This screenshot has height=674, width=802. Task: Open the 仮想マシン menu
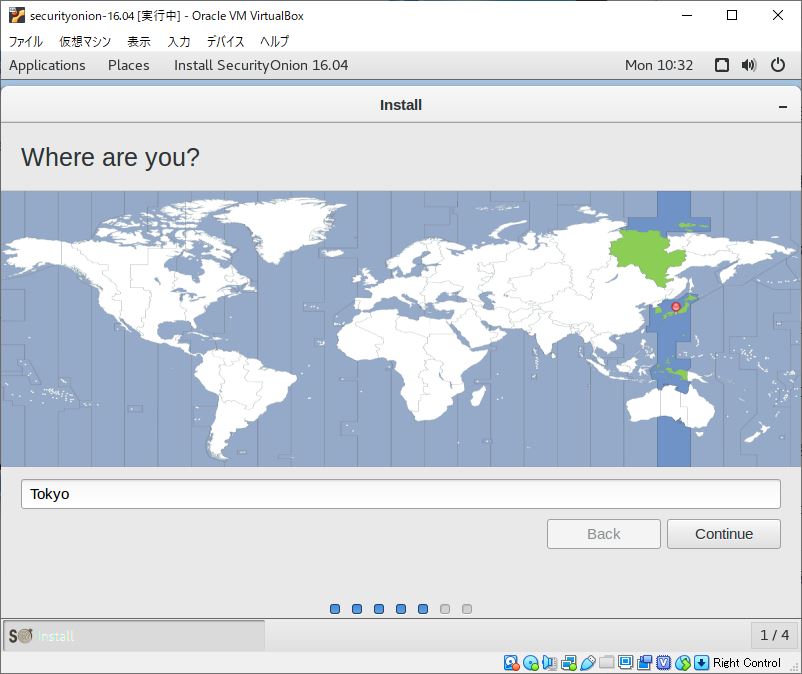click(85, 41)
